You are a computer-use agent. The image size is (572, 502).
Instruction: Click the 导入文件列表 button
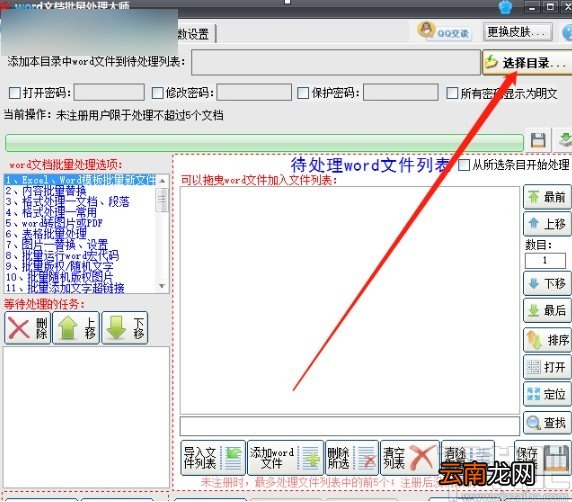point(213,458)
